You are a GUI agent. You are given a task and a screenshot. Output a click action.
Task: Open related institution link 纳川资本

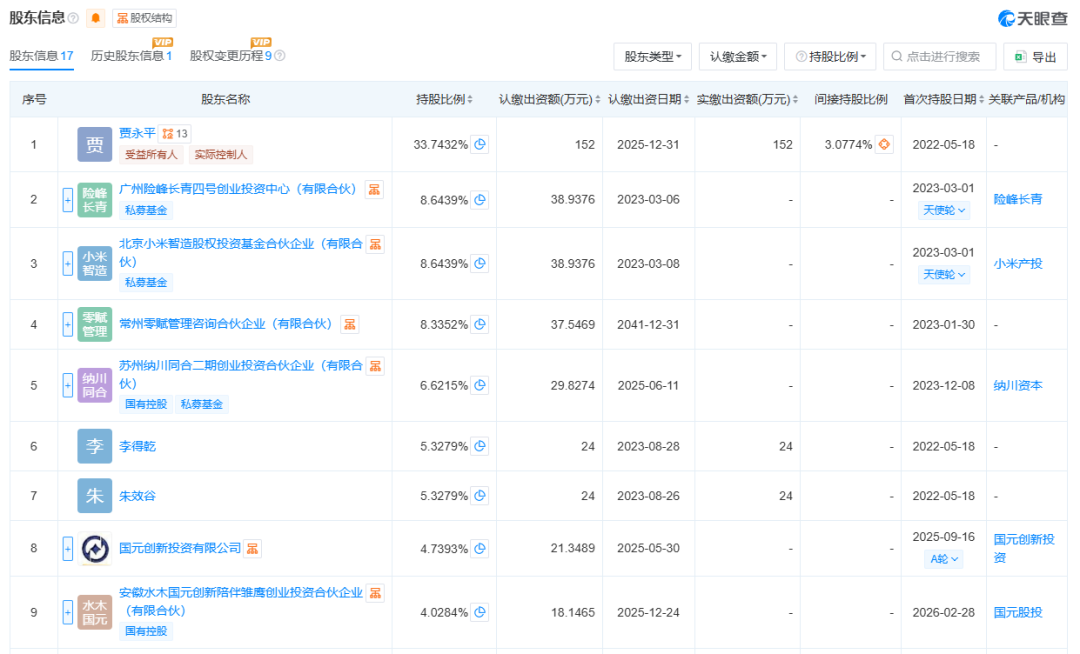[1018, 386]
